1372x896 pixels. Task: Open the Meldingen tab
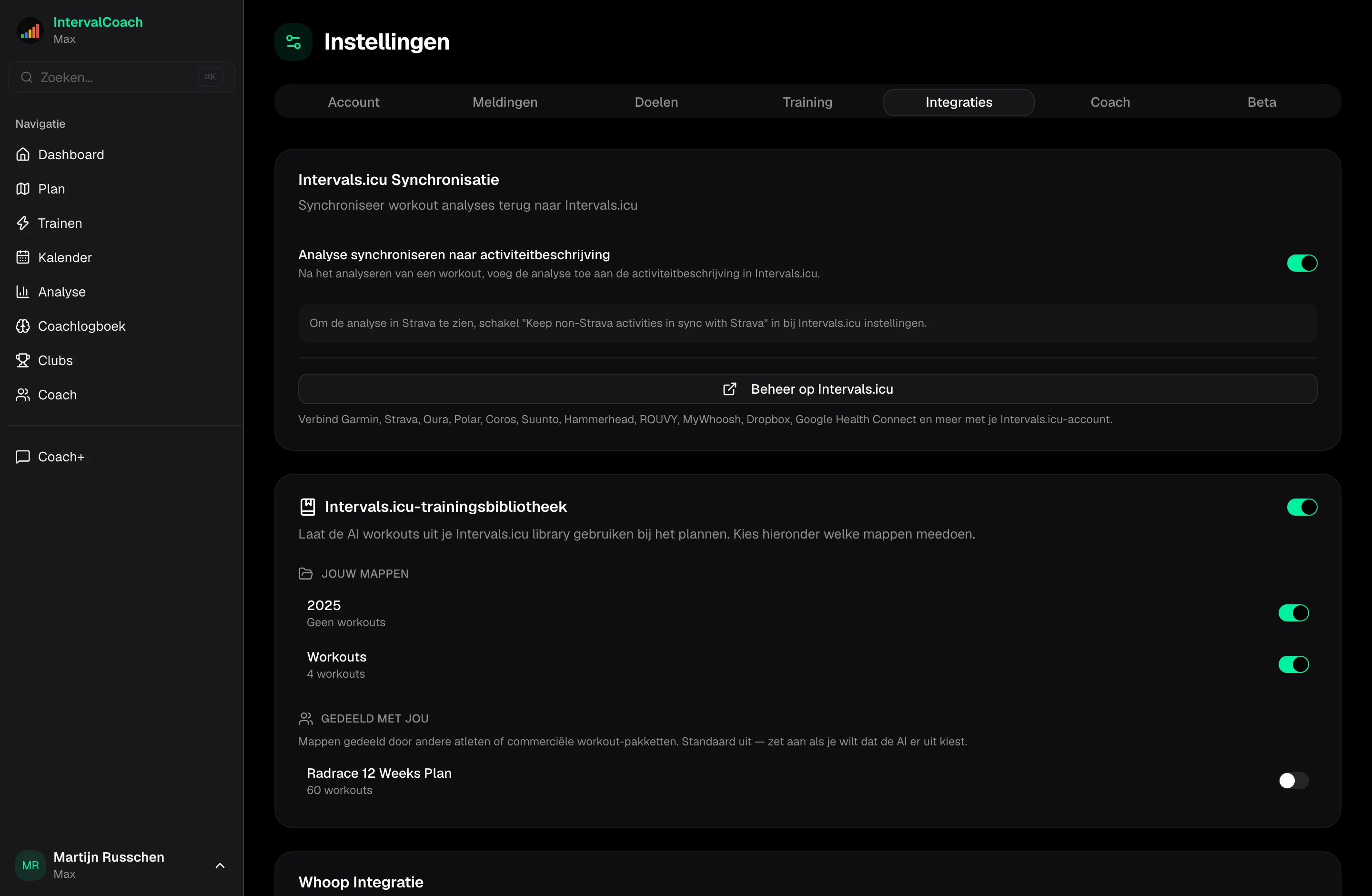tap(505, 102)
